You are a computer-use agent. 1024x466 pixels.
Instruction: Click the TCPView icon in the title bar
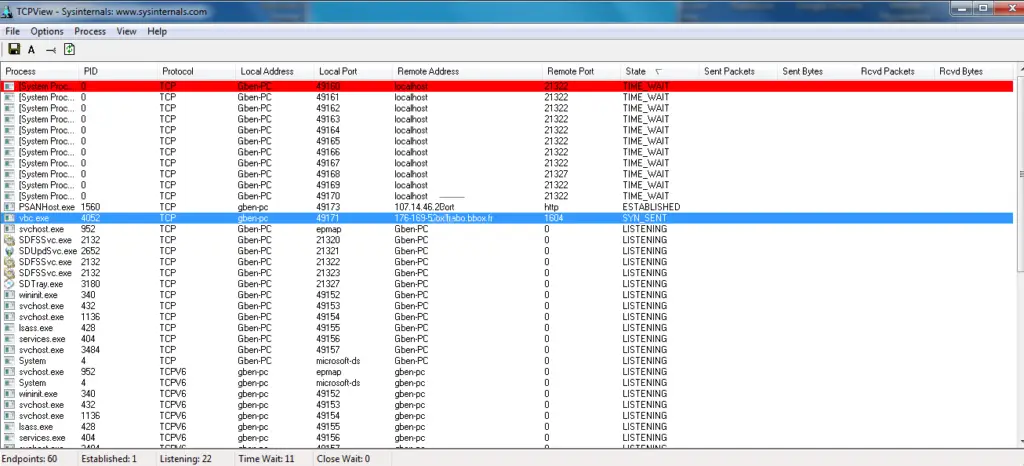tap(8, 11)
